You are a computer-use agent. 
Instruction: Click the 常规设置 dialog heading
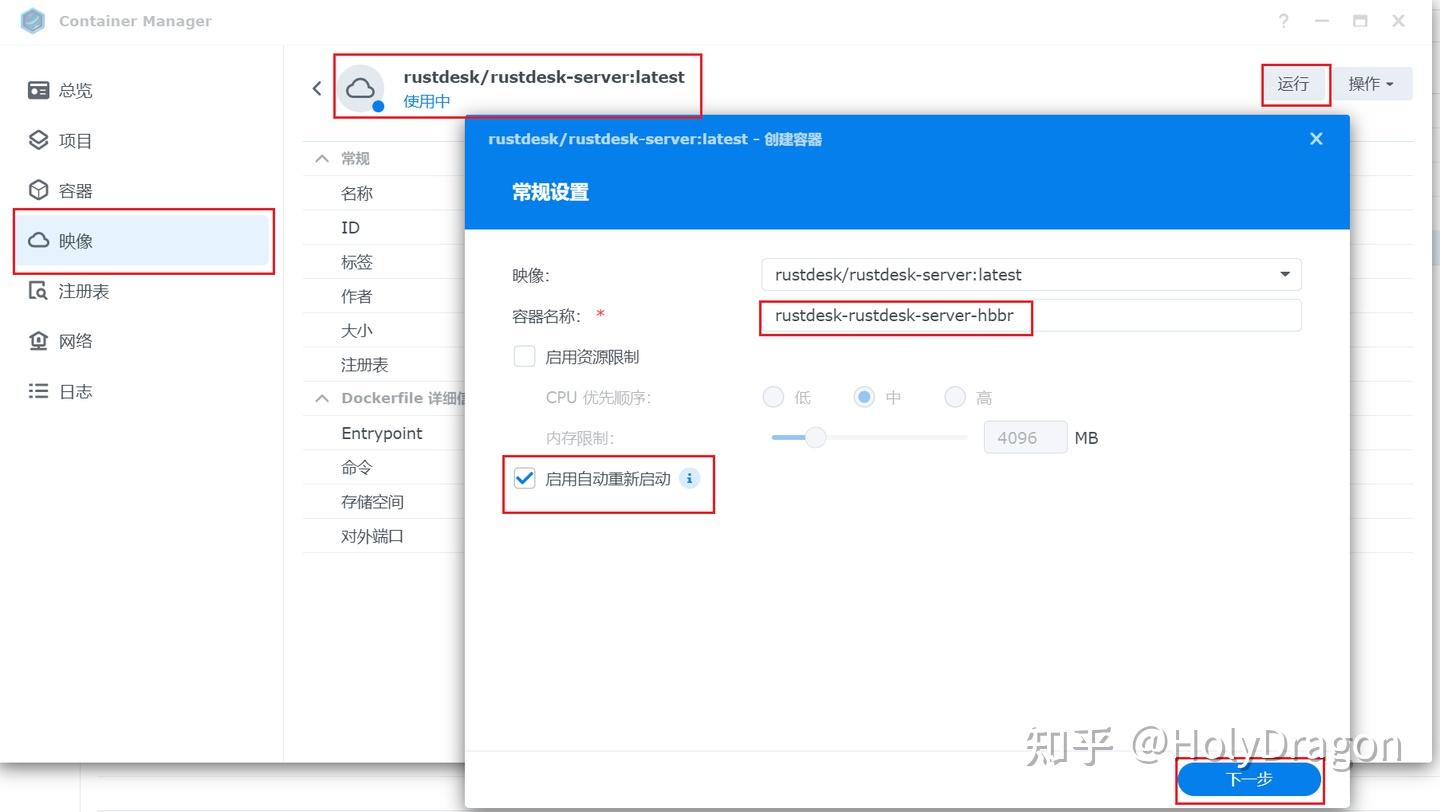[550, 192]
